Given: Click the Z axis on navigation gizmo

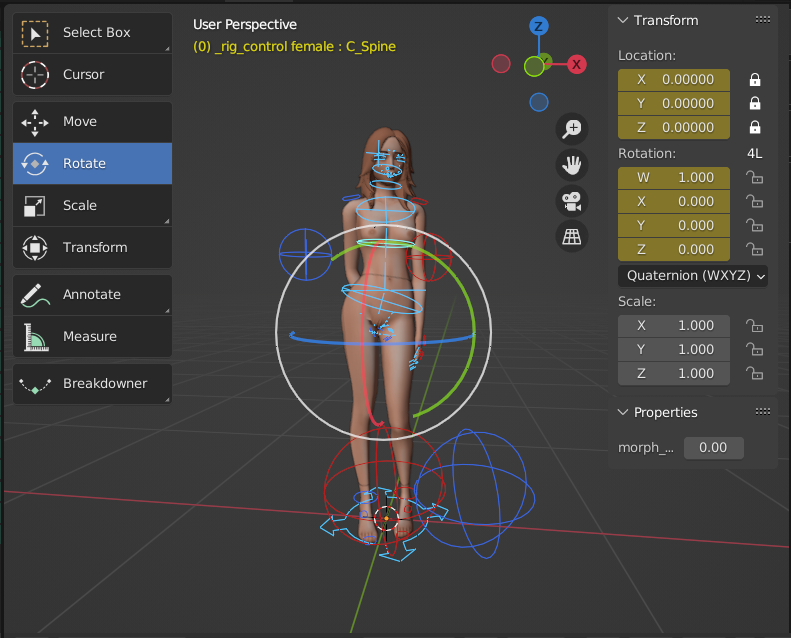Looking at the screenshot, I should click(539, 26).
